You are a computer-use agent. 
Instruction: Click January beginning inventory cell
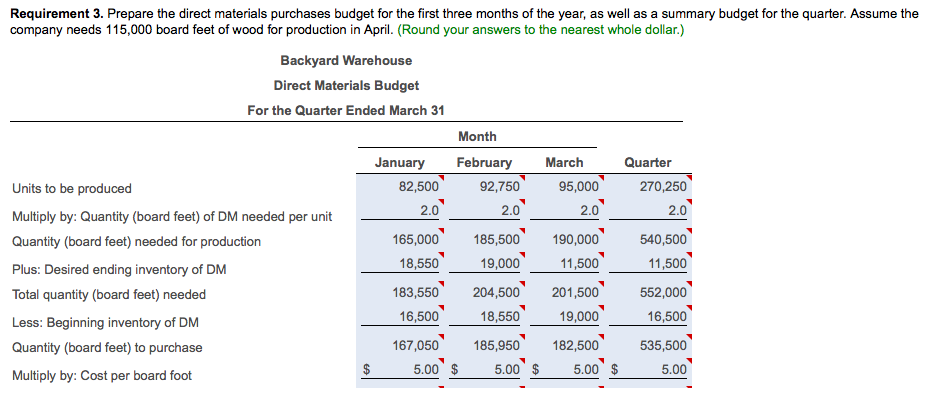tap(418, 317)
